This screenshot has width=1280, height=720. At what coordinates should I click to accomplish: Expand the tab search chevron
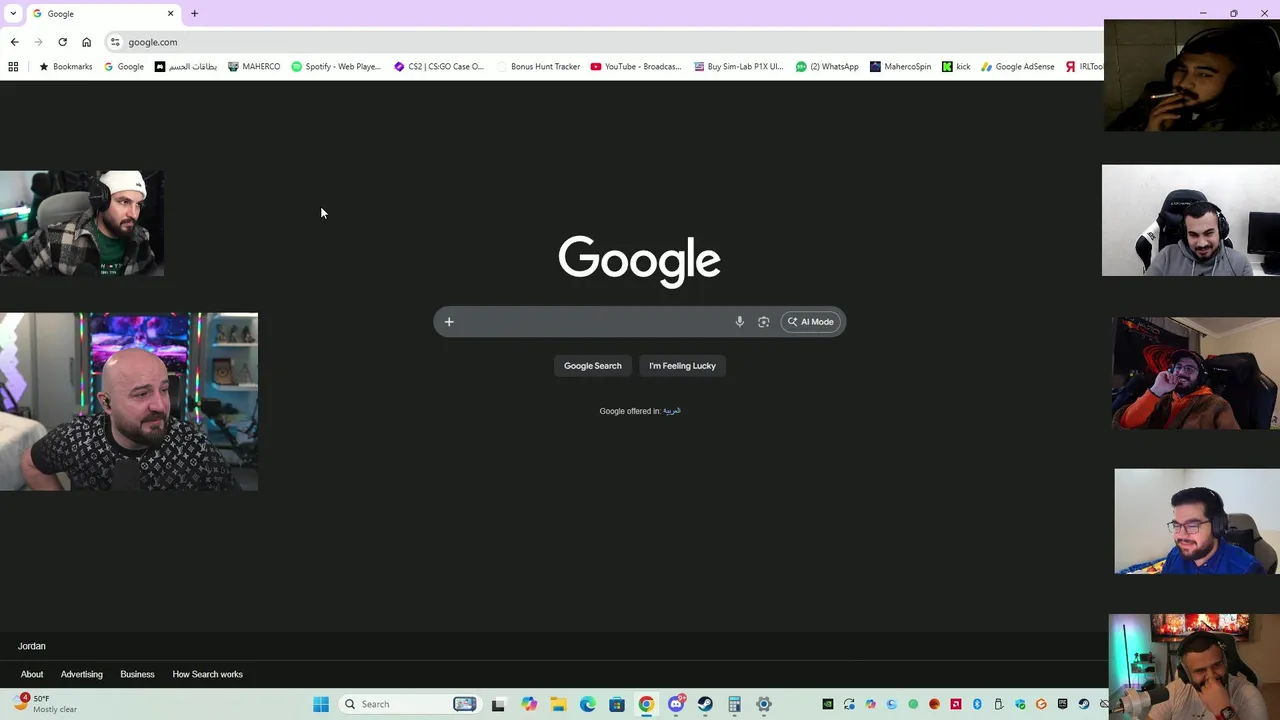tap(13, 13)
